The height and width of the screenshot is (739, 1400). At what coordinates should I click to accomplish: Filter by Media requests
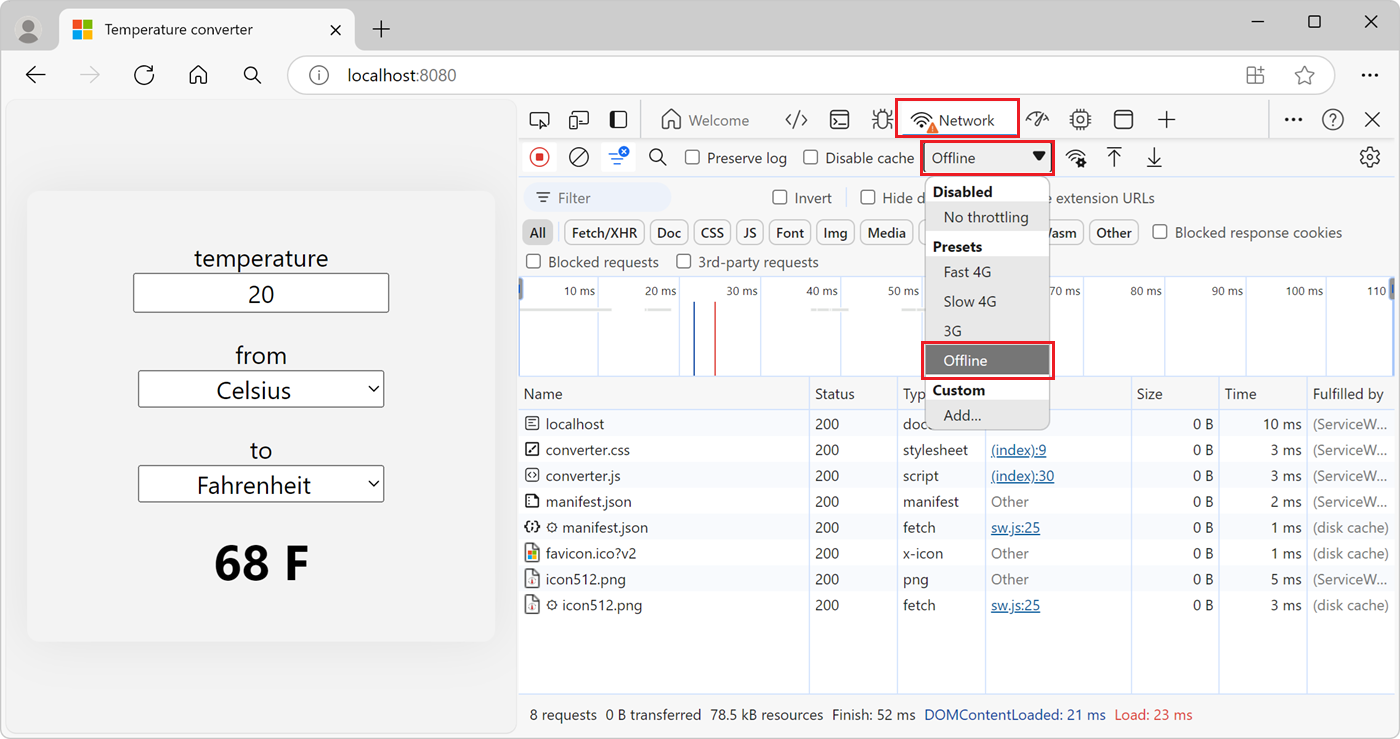(886, 232)
